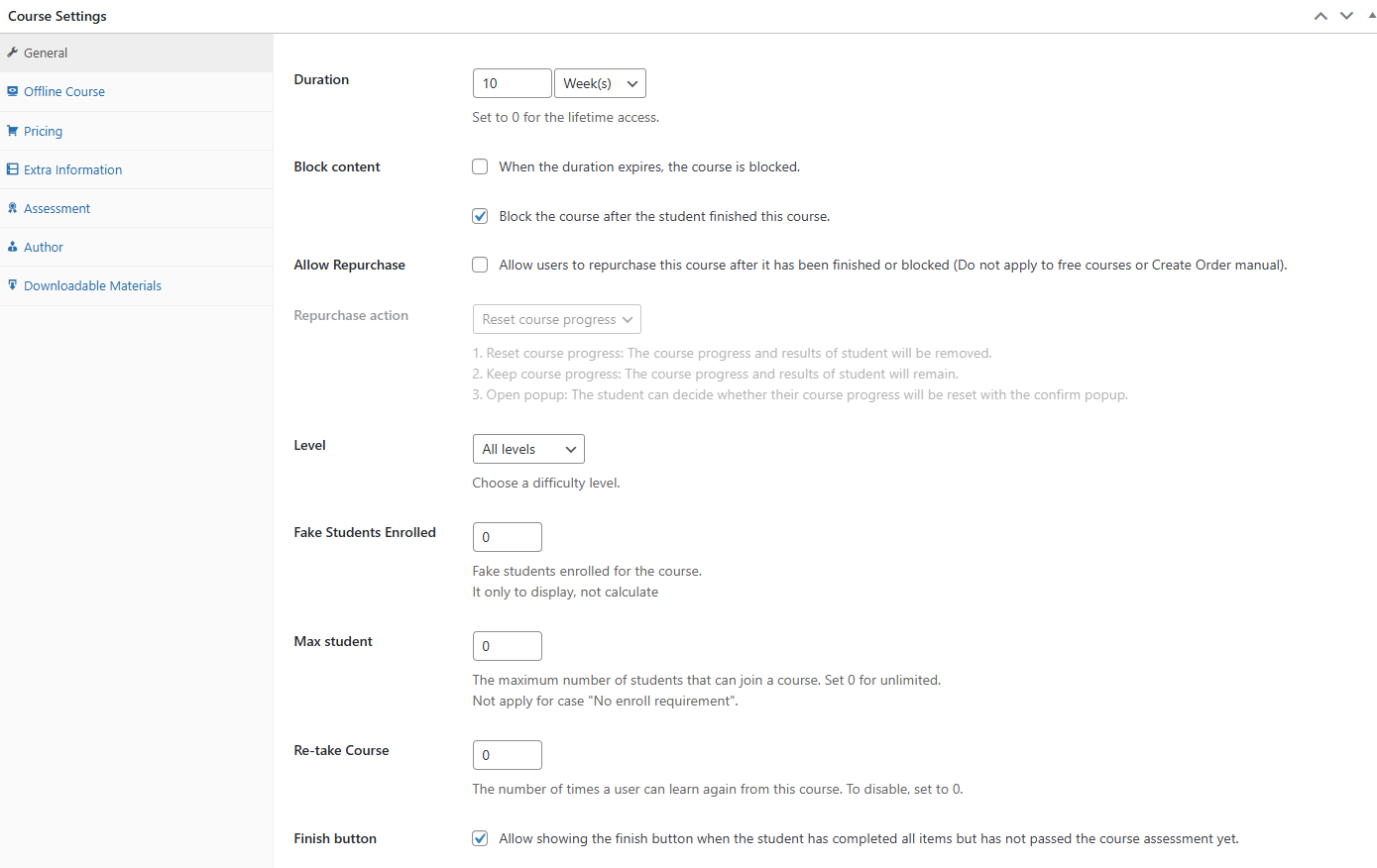Image resolution: width=1377 pixels, height=868 pixels.
Task: Click the Author person icon
Action: pyautogui.click(x=13, y=247)
